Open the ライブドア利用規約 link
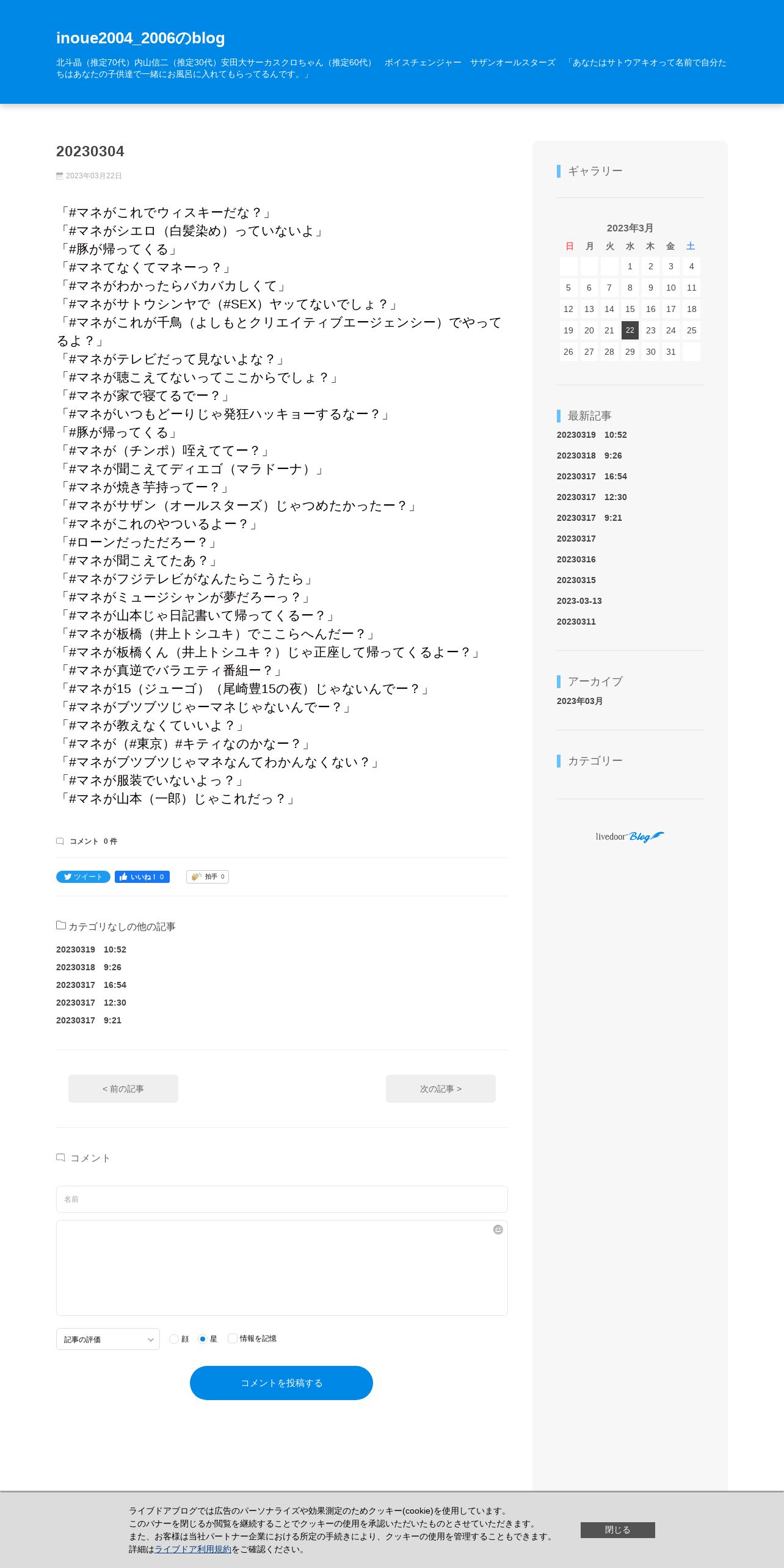Viewport: 784px width, 1568px height. coord(193,1549)
